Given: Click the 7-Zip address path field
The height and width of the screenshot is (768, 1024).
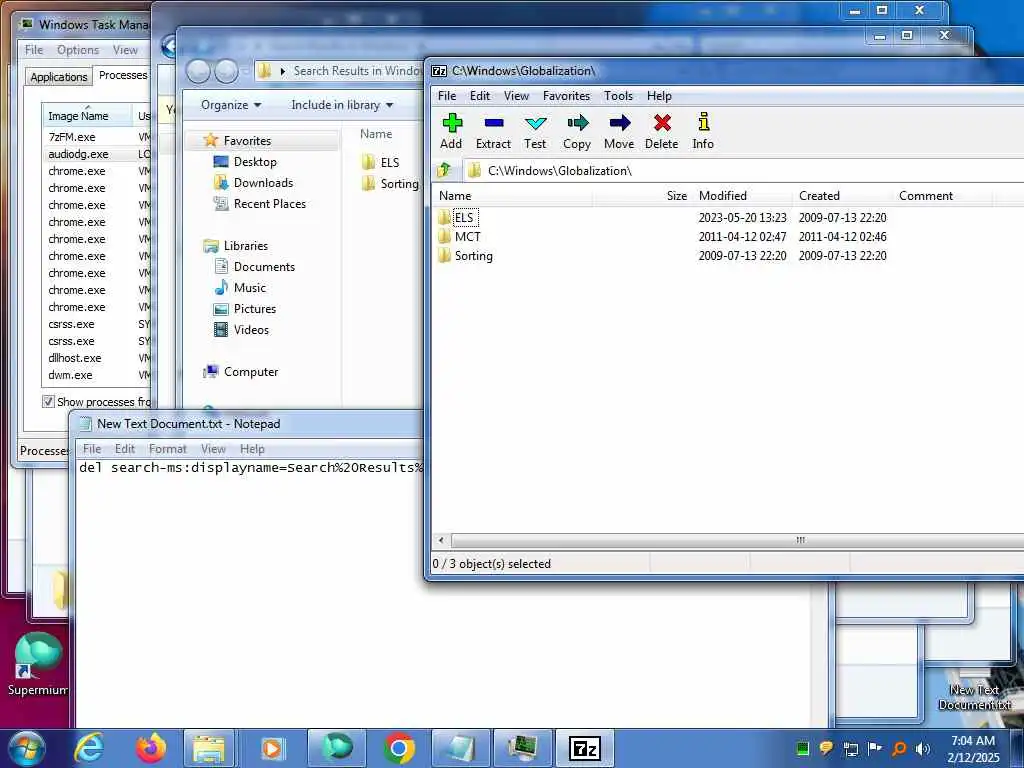Looking at the screenshot, I should [x=743, y=170].
